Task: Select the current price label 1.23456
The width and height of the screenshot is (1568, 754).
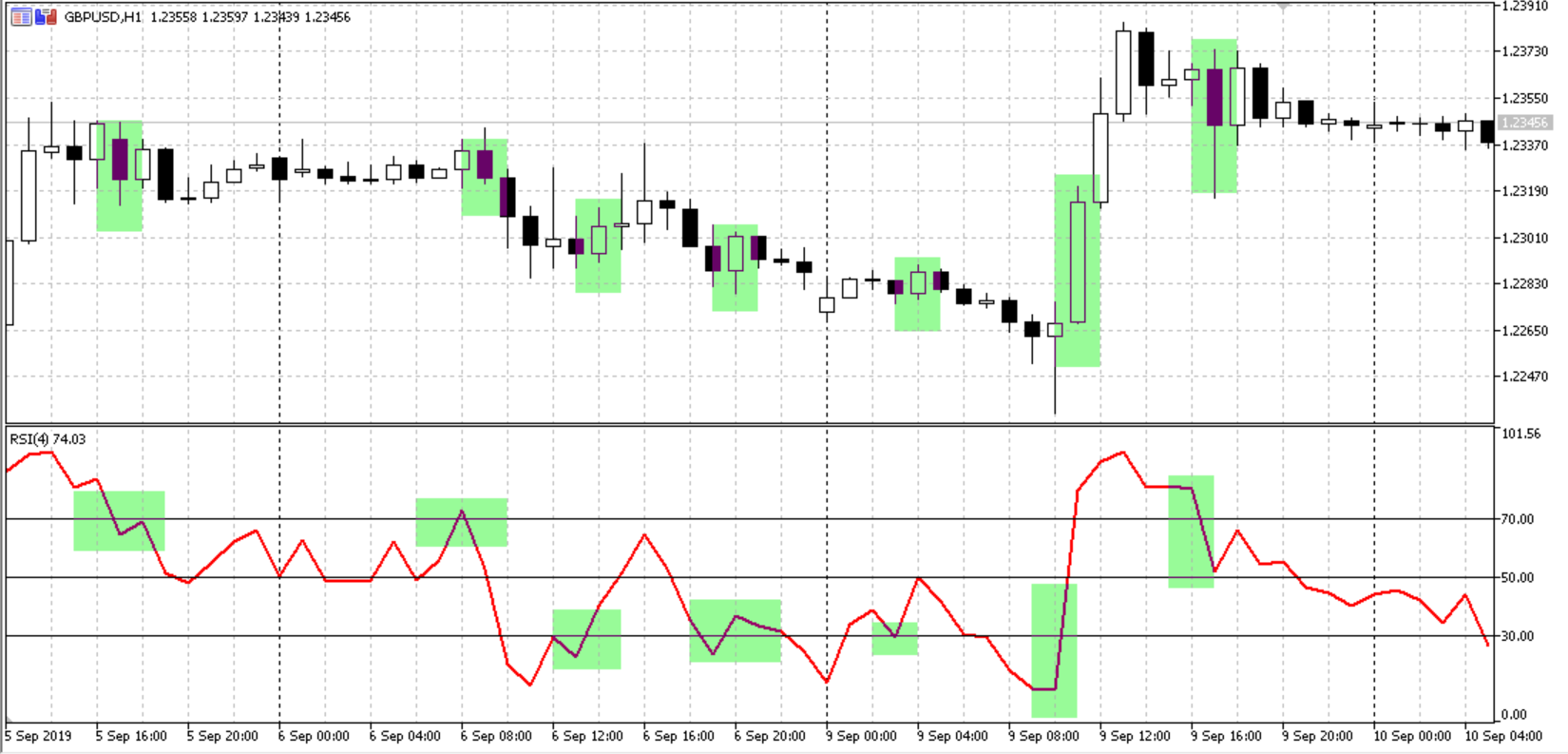Action: [x=1525, y=123]
